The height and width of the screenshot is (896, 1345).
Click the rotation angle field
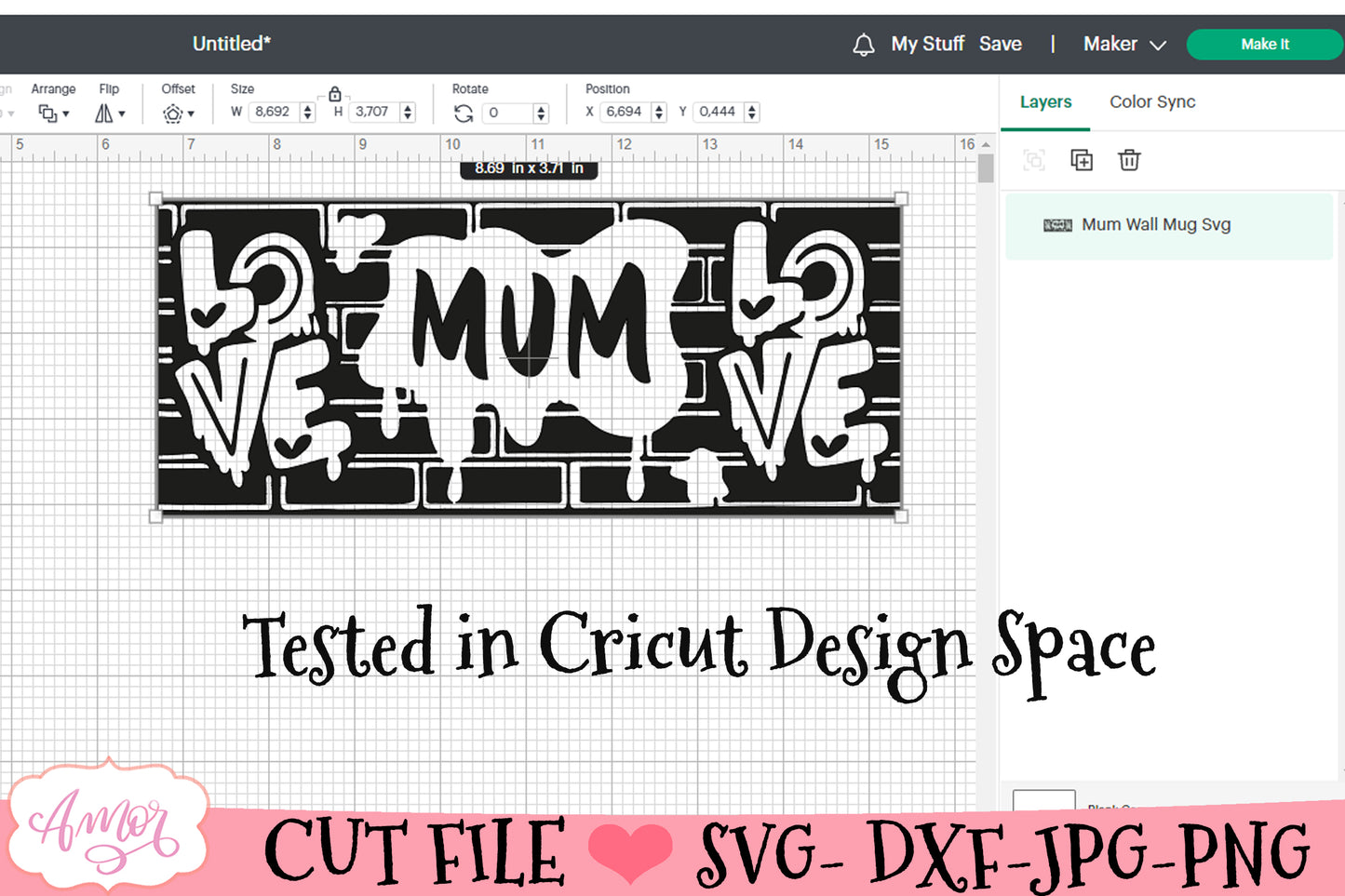tap(508, 113)
